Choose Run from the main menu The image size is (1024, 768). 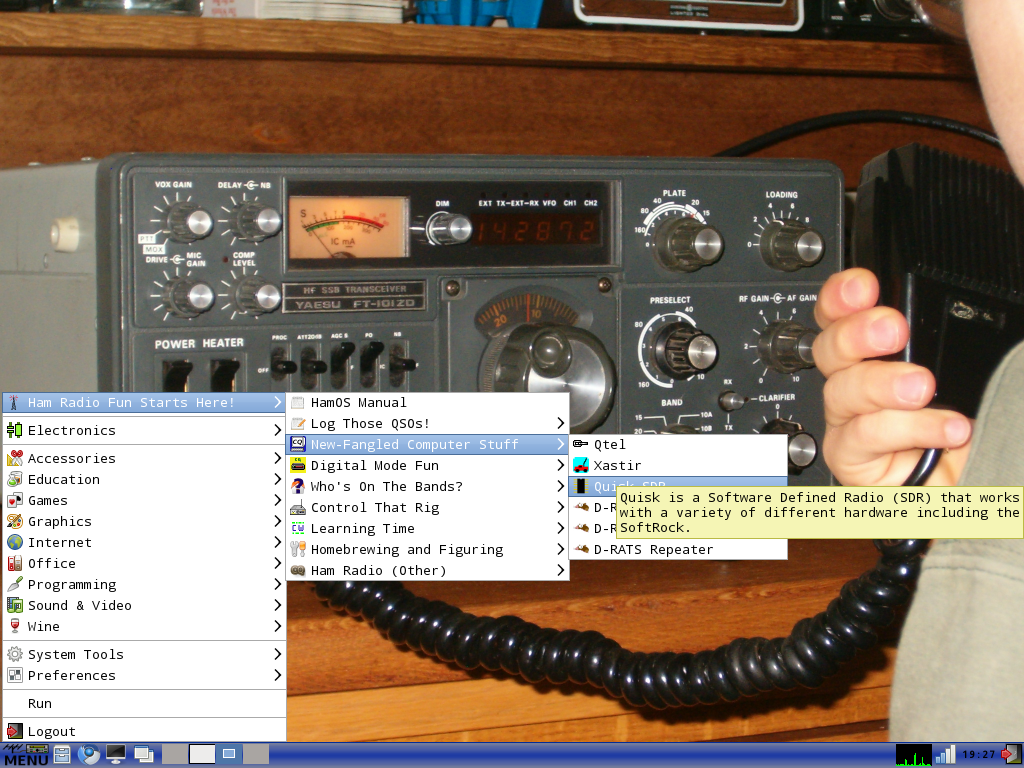pyautogui.click(x=144, y=703)
